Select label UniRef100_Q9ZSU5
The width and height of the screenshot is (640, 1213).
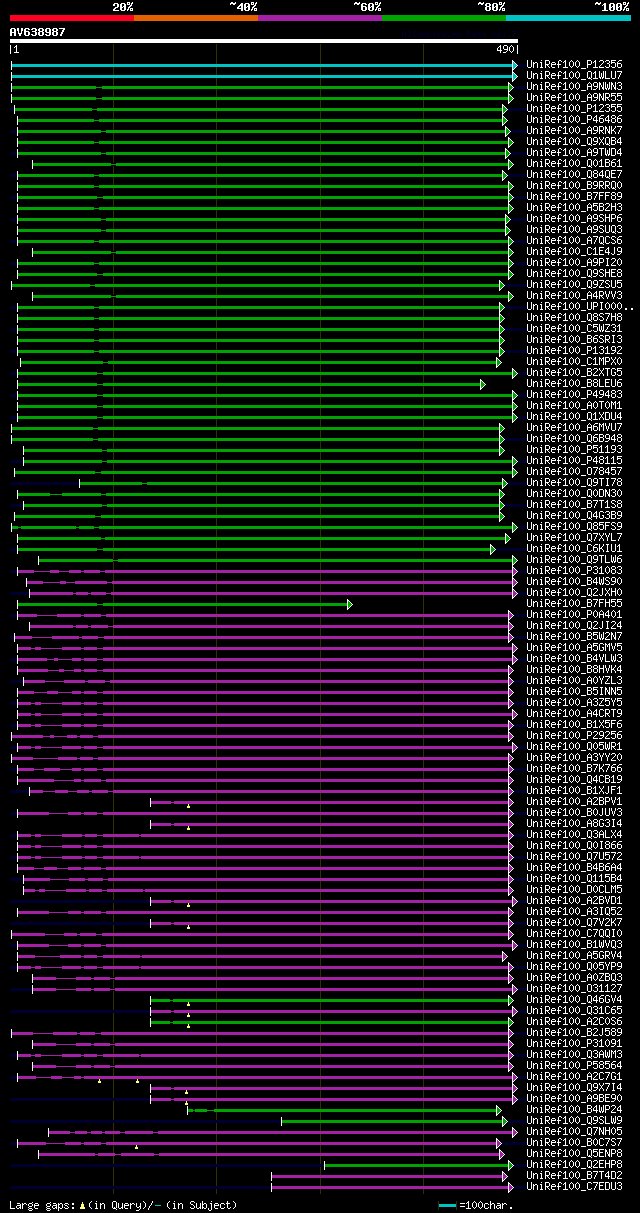(574, 284)
